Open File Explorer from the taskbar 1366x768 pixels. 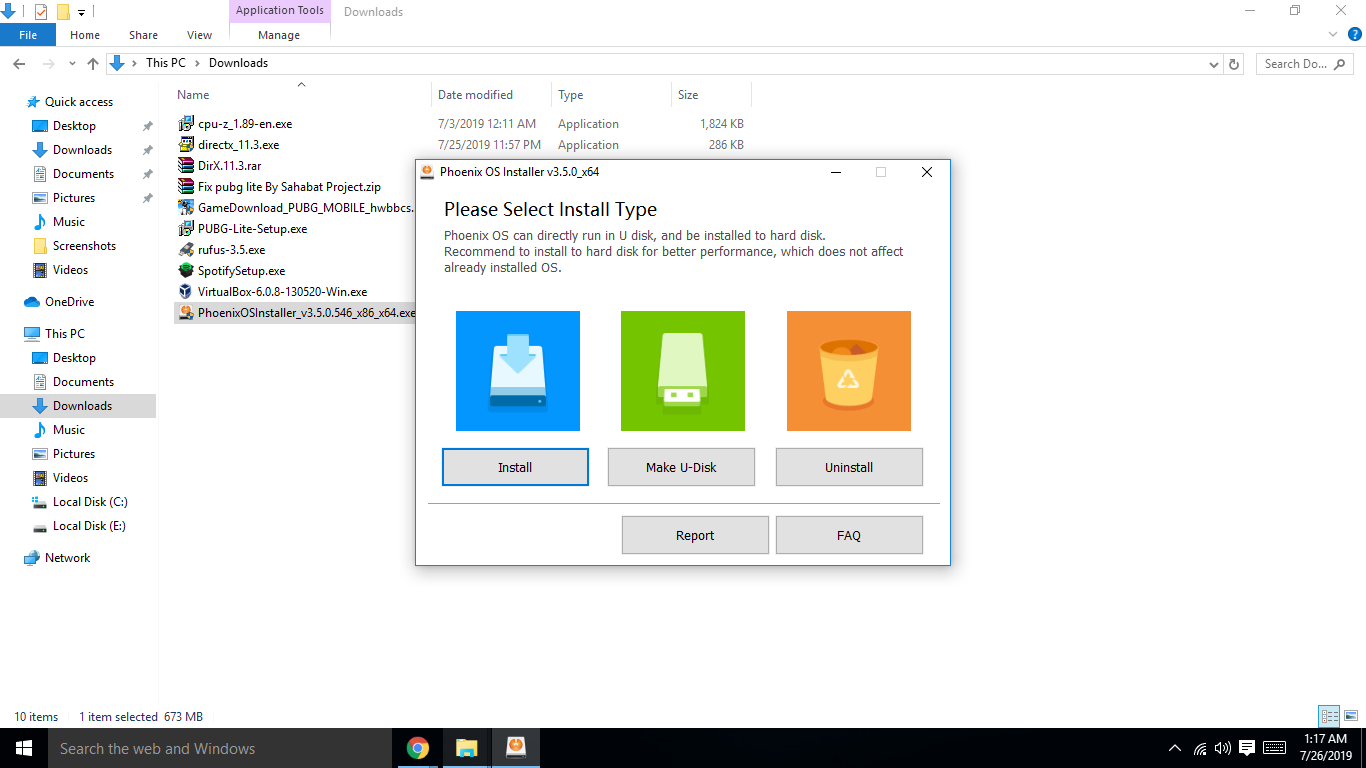[x=467, y=748]
